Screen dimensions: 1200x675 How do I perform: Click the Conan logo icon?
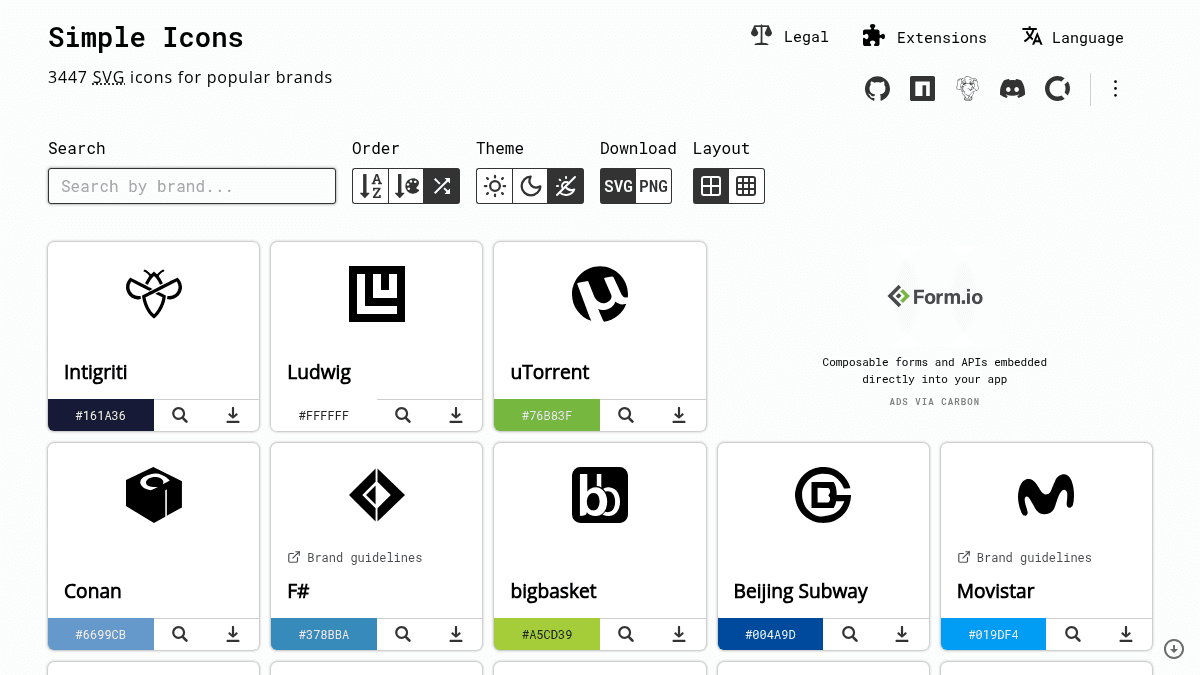pyautogui.click(x=154, y=495)
